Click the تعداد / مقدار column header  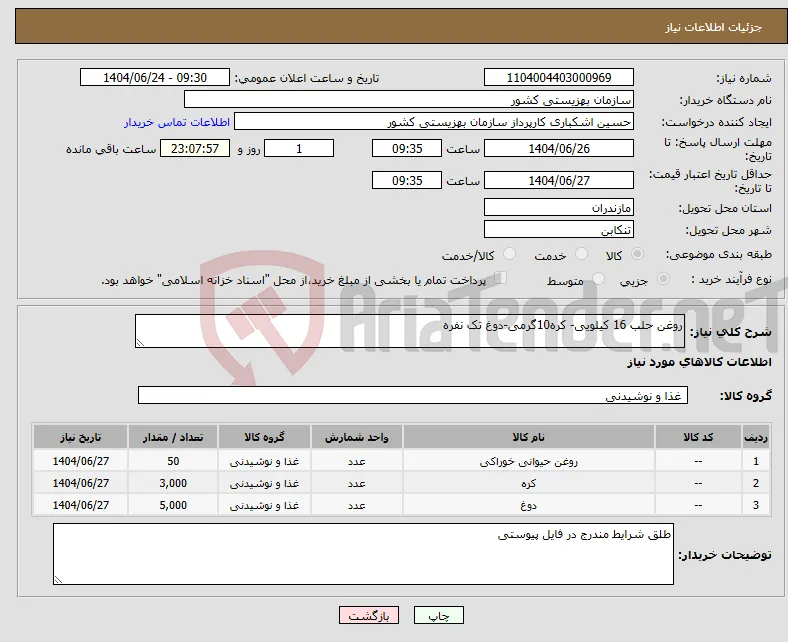[x=173, y=437]
